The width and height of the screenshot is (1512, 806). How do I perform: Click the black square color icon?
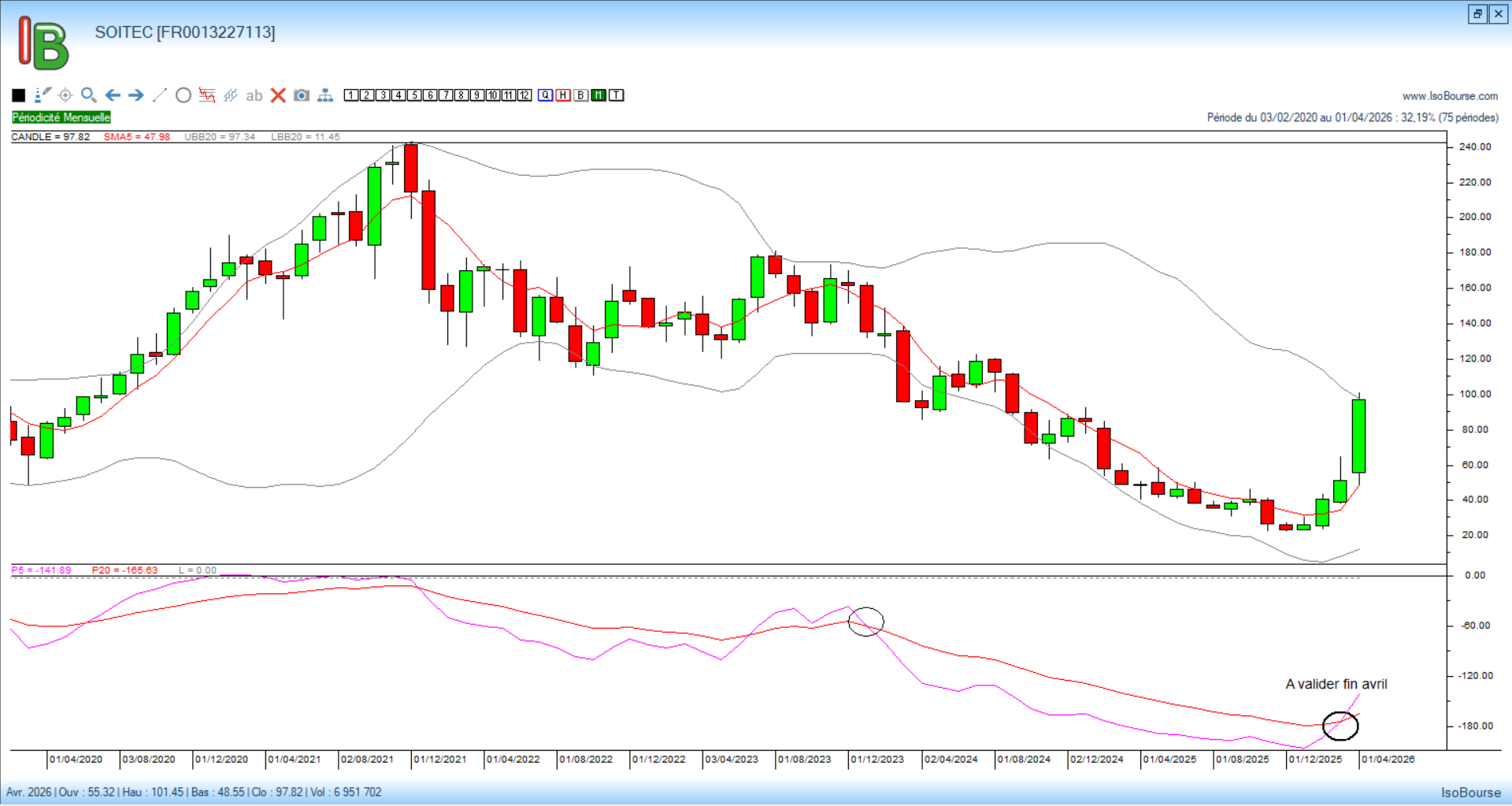pos(19,95)
